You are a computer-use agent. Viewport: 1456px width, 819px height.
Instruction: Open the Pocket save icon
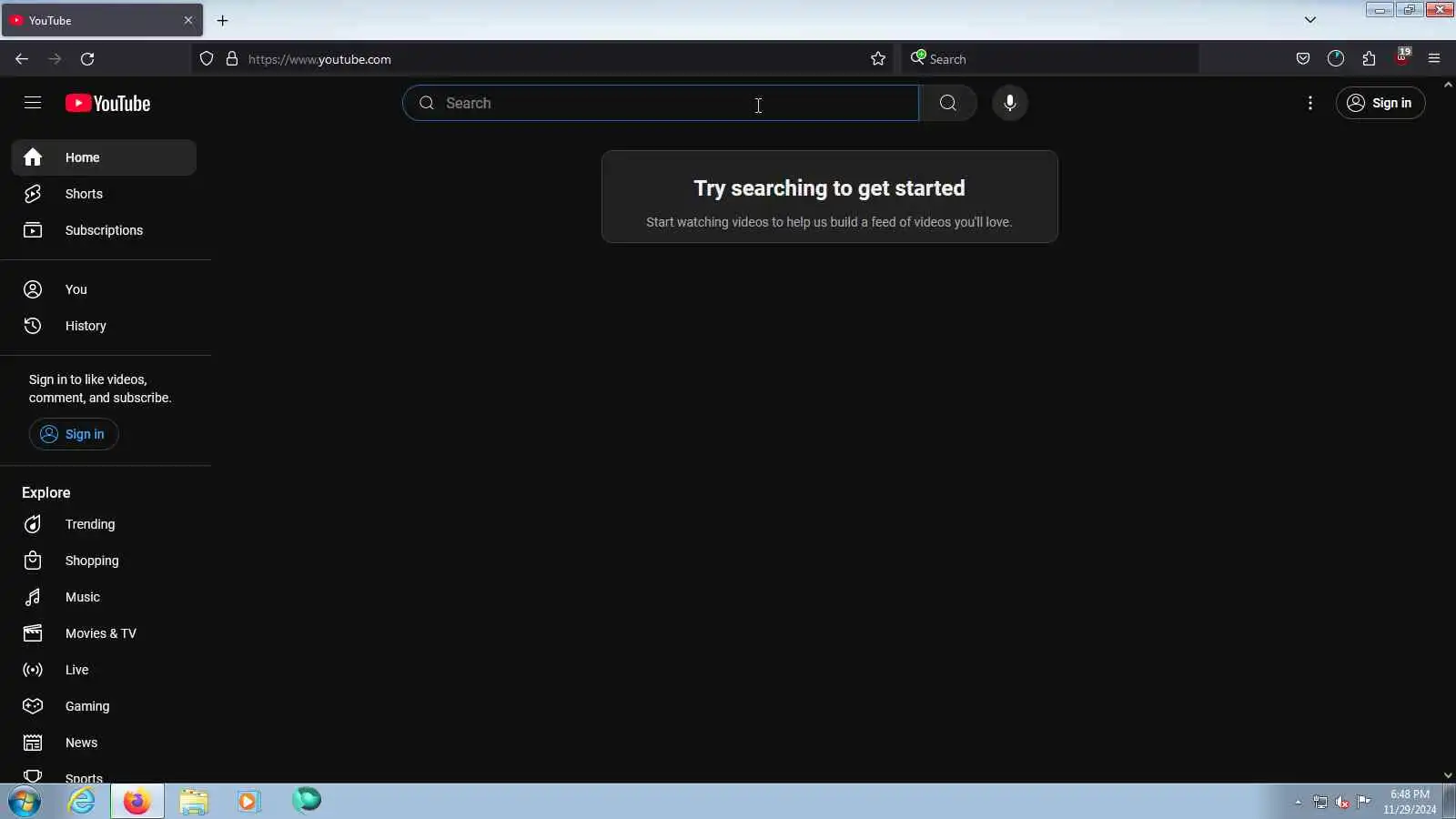[1303, 59]
